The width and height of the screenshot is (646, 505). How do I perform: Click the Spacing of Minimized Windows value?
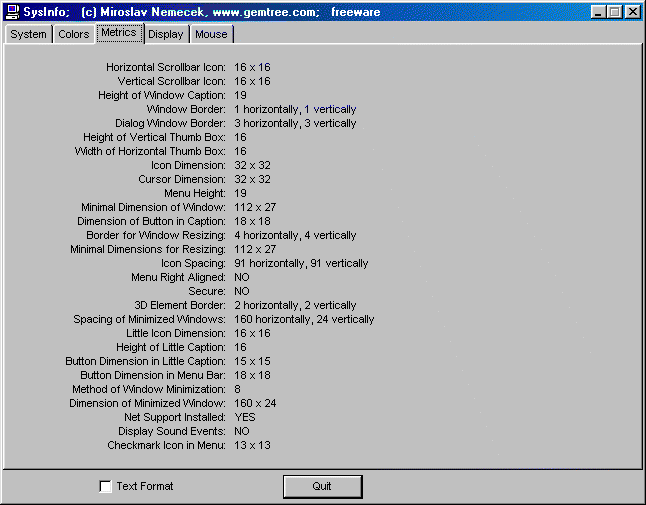coord(304,319)
